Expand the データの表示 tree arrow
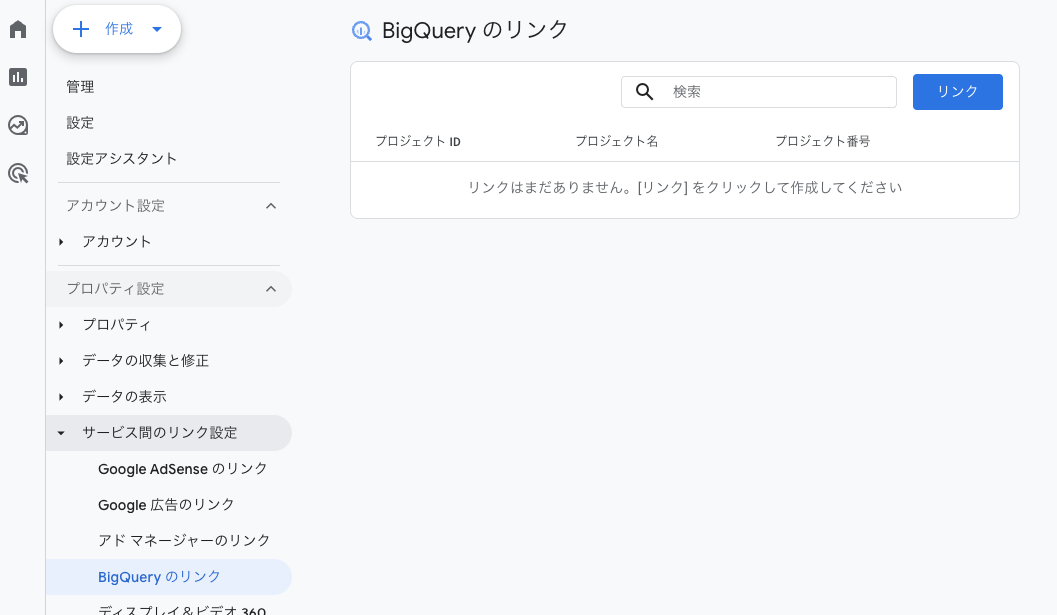The height and width of the screenshot is (615, 1057). [61, 397]
